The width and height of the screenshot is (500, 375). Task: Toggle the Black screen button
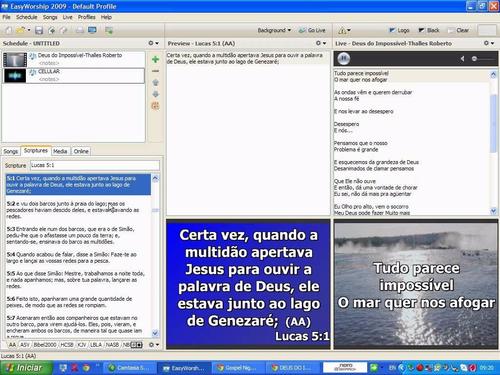429,30
